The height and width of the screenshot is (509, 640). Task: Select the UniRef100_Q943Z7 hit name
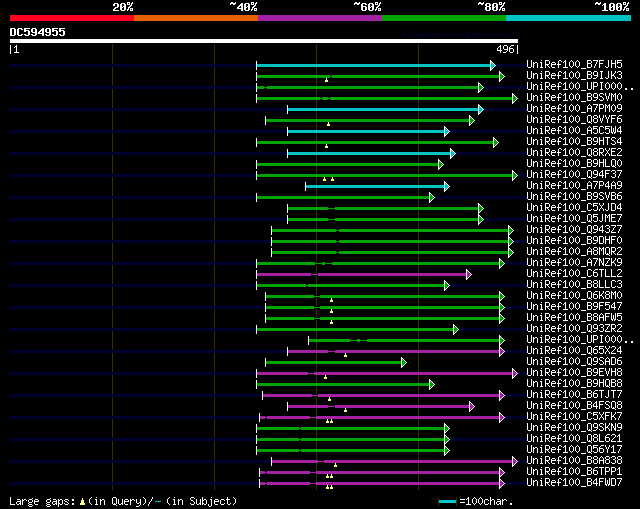[574, 230]
